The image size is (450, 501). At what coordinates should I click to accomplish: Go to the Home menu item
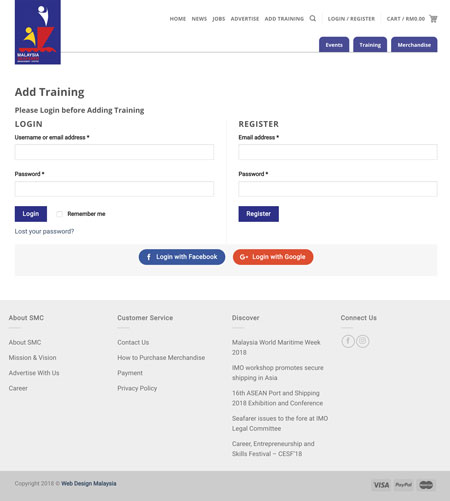click(x=178, y=19)
